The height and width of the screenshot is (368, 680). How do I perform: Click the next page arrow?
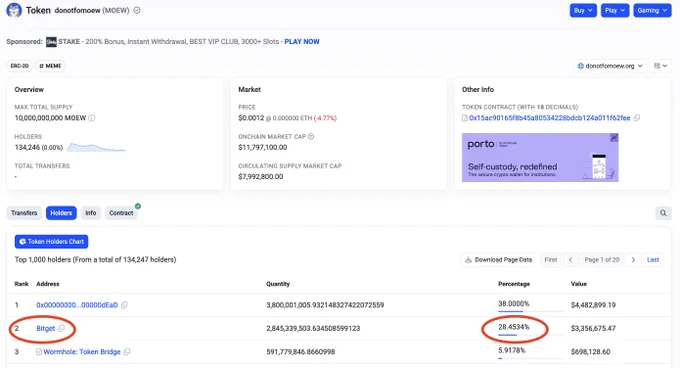[633, 260]
